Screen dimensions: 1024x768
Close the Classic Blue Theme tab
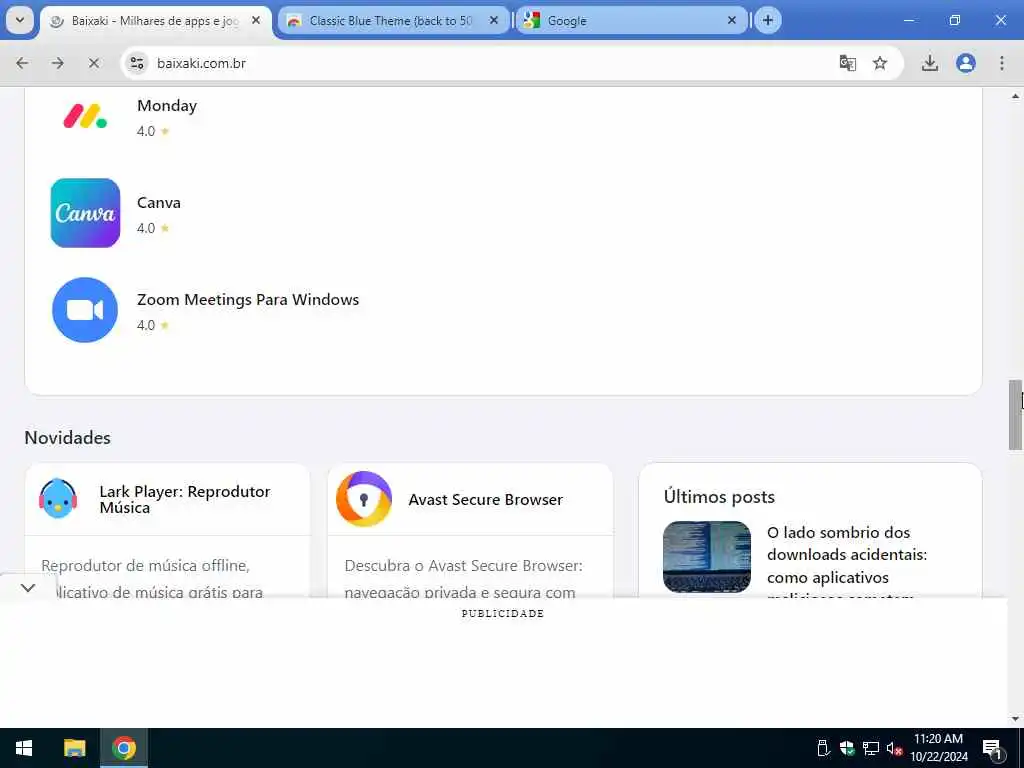[494, 20]
